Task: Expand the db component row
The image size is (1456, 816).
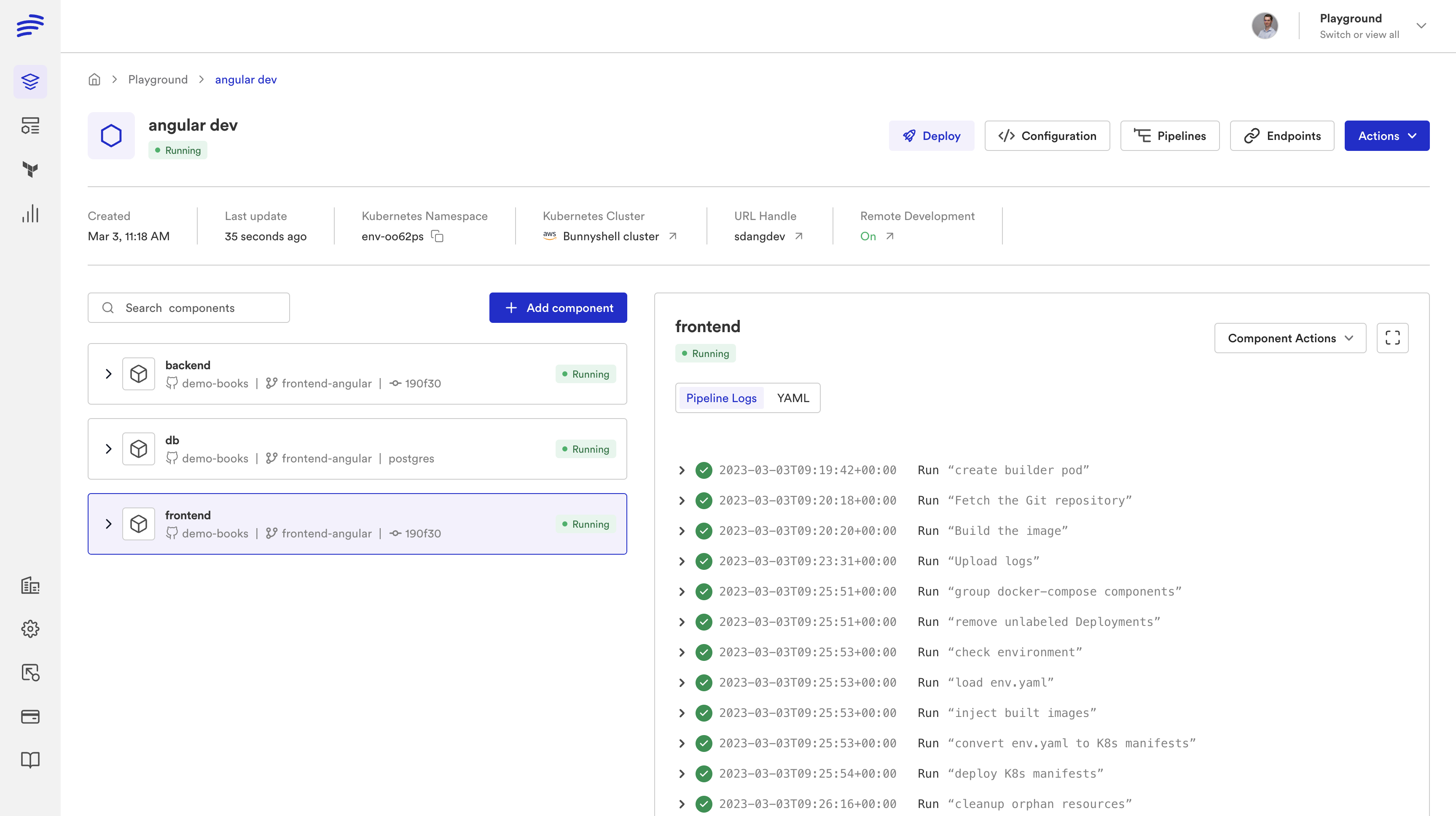Action: (x=108, y=449)
